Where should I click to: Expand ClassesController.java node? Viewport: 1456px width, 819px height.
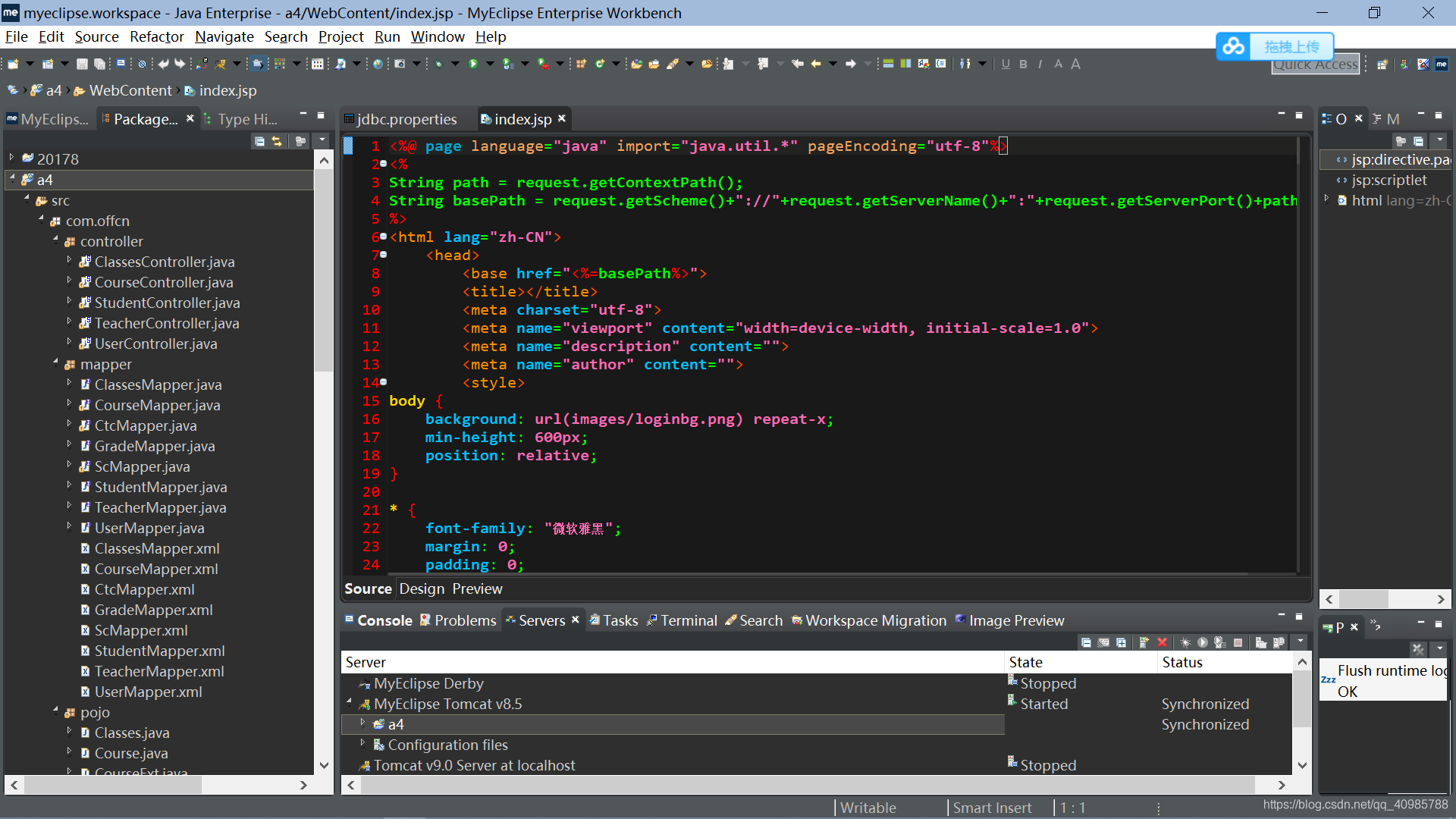[69, 261]
